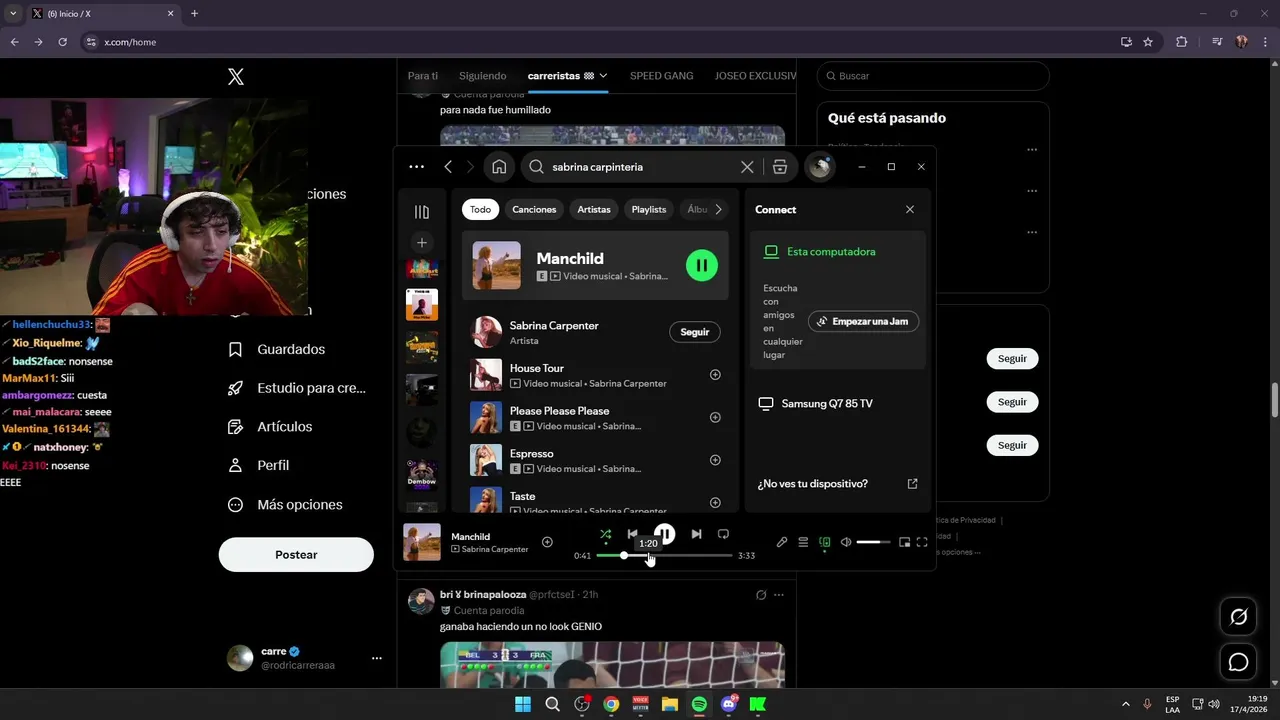Enter Spotify full screen mode
Screen dimensions: 1280x720
pyautogui.click(x=922, y=542)
